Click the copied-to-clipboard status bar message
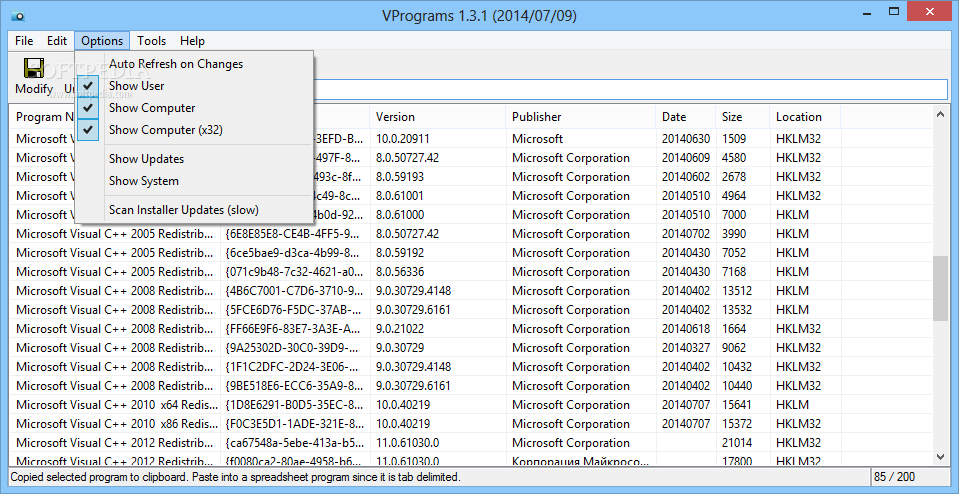959x494 pixels. click(x=235, y=476)
